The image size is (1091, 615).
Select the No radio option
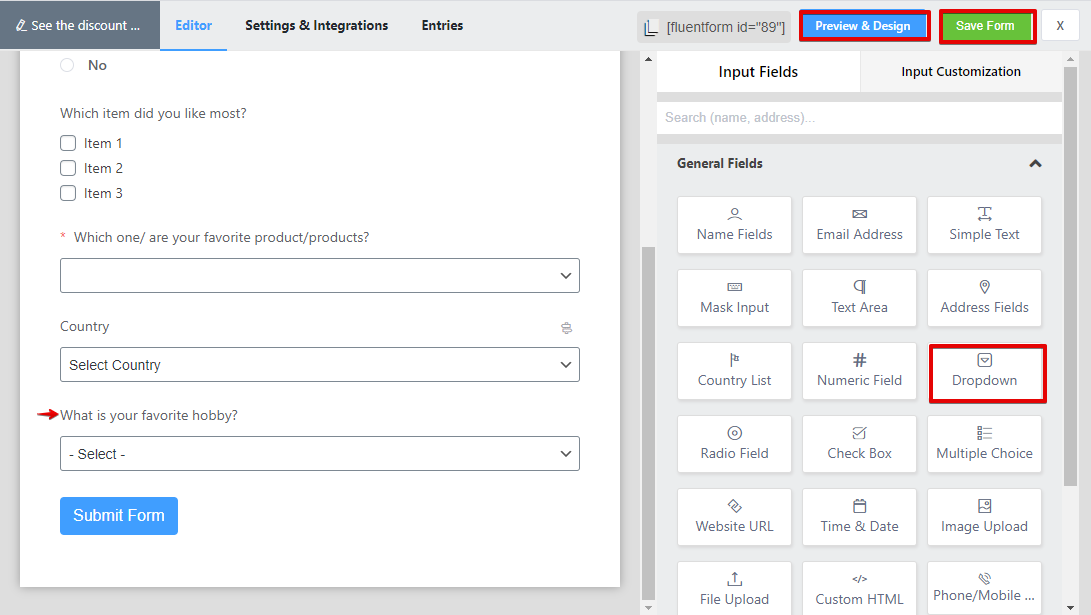(x=67, y=65)
